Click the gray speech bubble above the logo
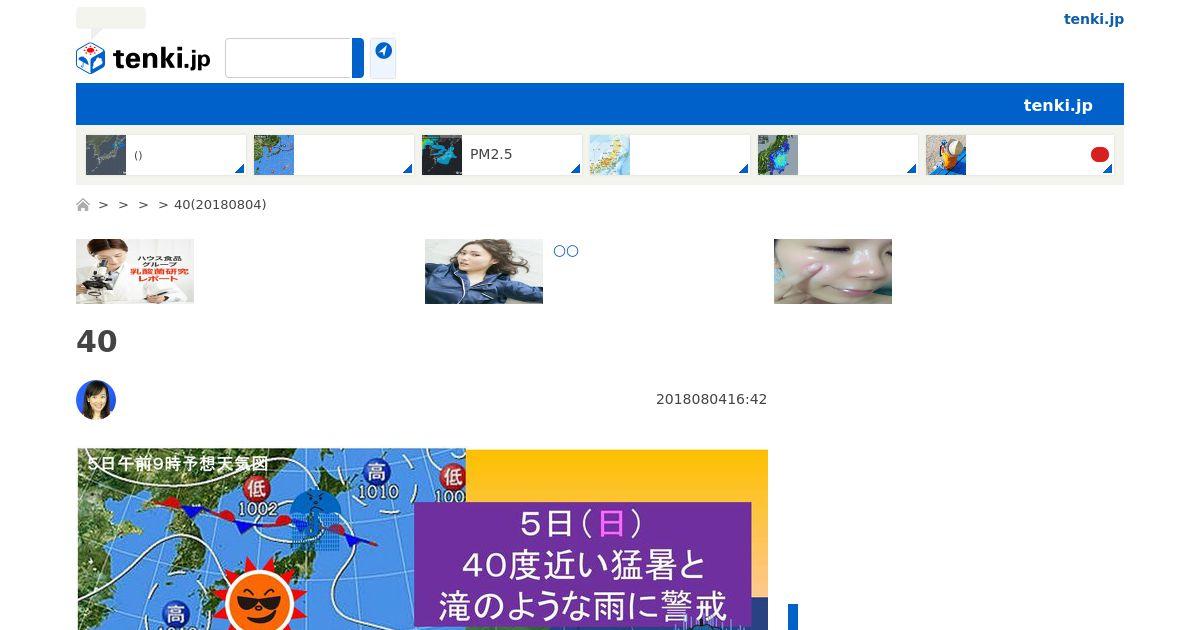 pos(111,20)
